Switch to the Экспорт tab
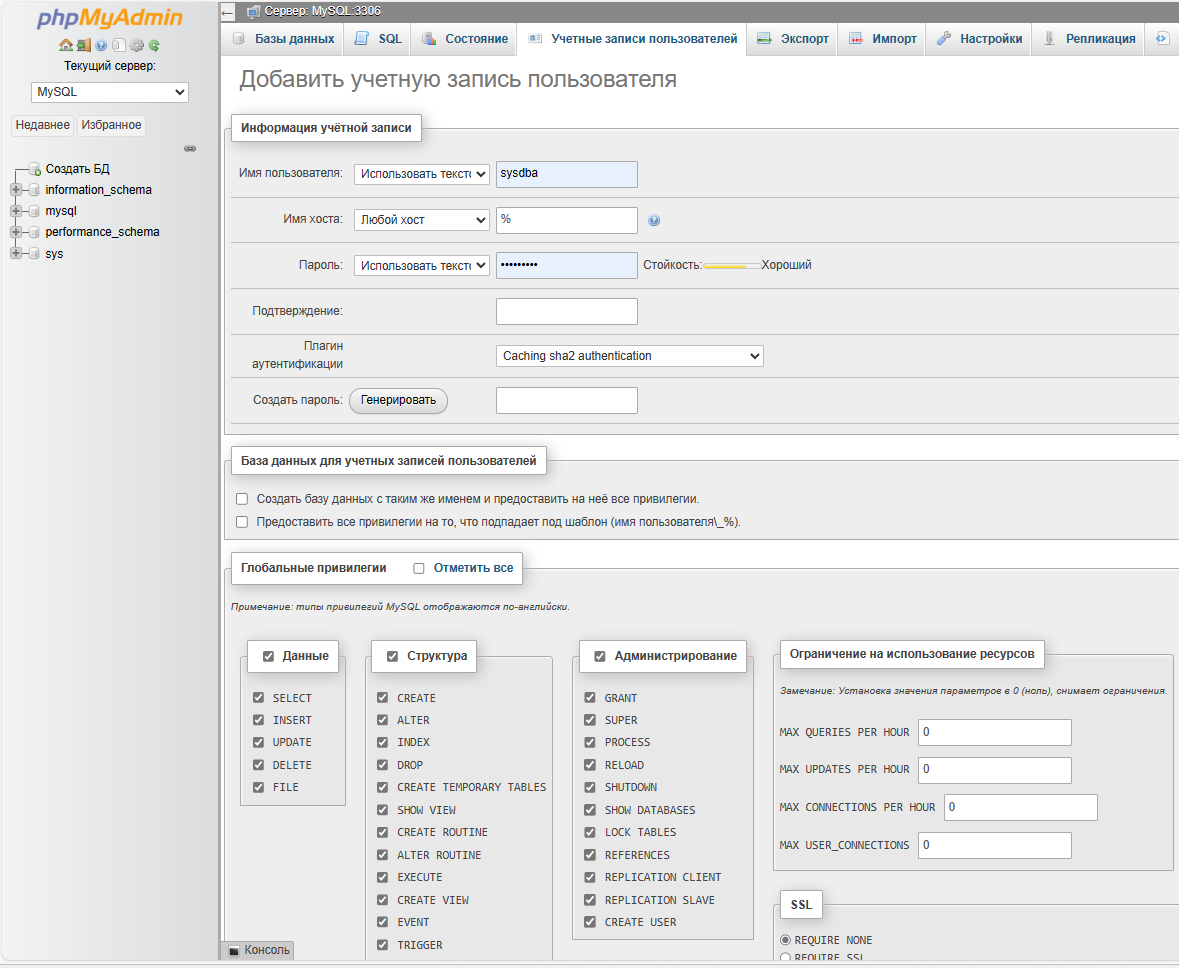 792,39
